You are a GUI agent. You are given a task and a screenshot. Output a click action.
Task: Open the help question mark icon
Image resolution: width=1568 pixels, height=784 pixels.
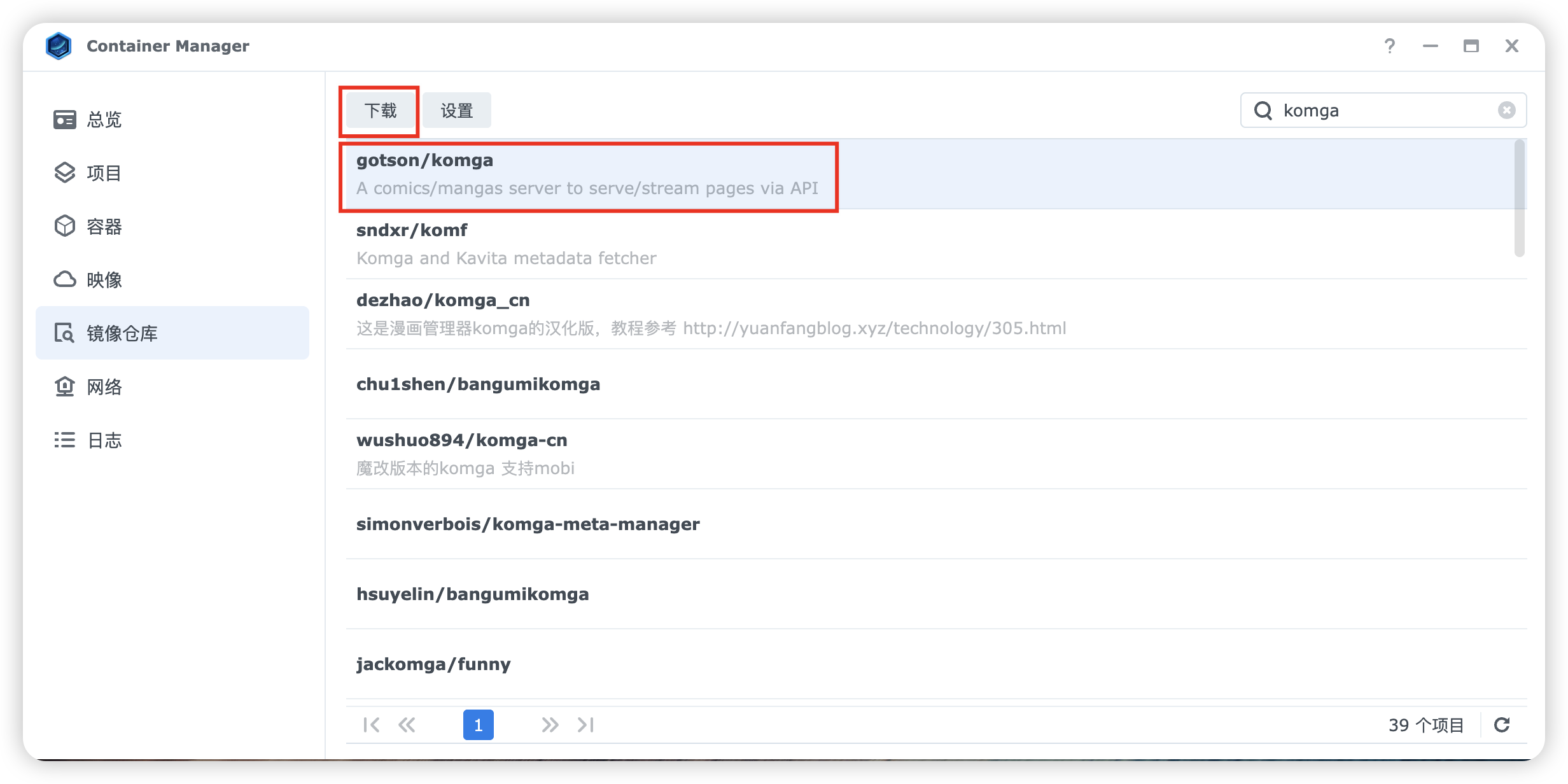click(x=1390, y=46)
